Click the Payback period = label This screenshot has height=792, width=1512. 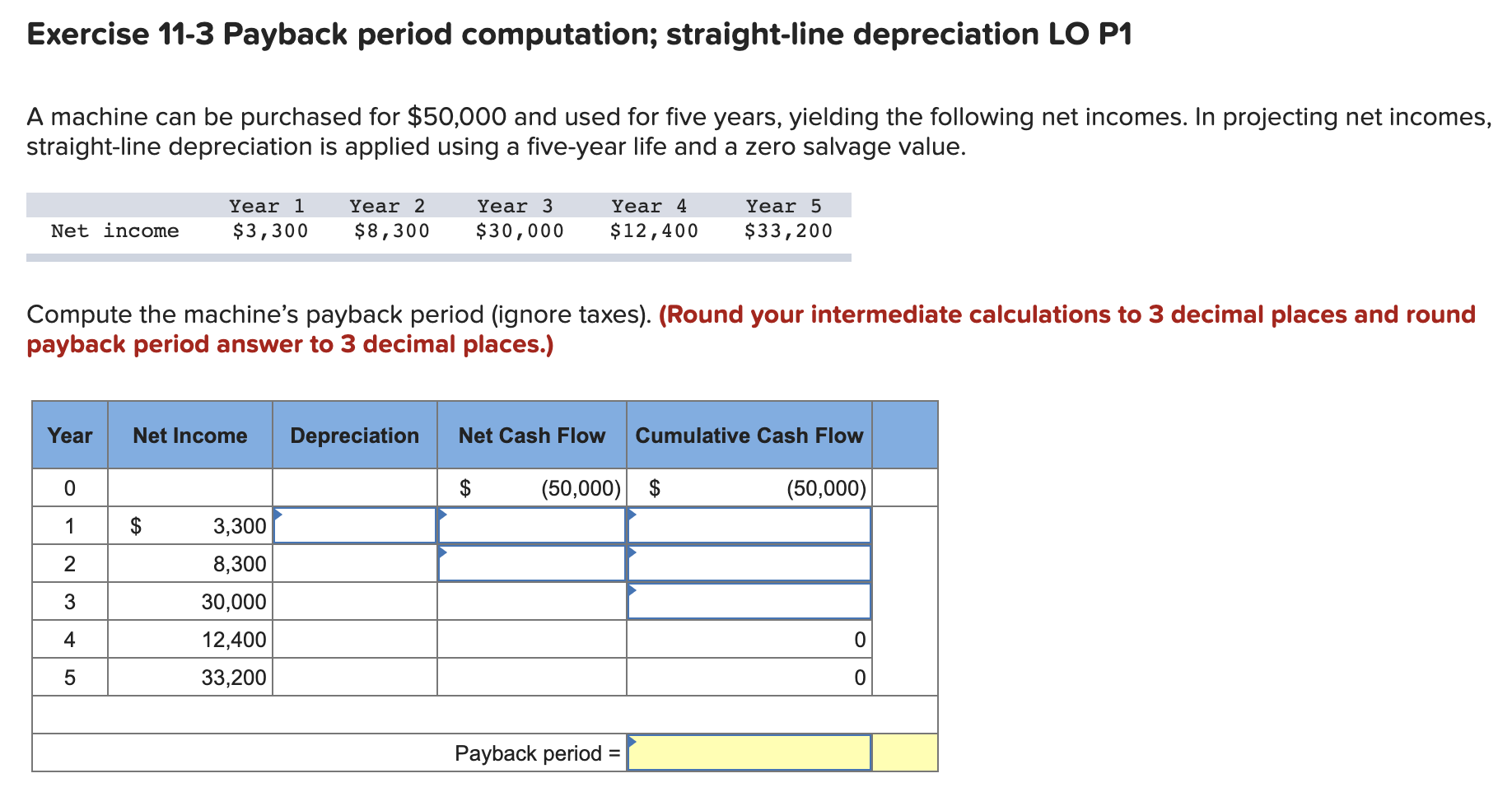click(537, 752)
